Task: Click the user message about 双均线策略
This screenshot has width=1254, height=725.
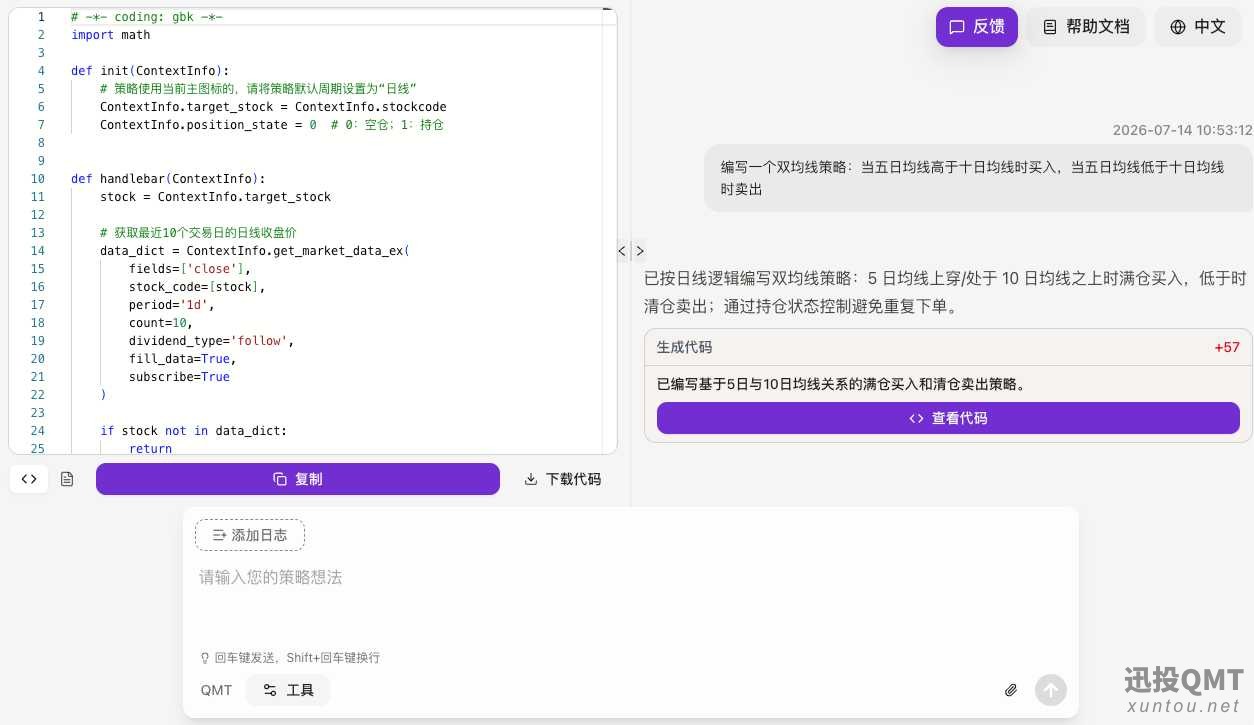Action: pos(978,178)
